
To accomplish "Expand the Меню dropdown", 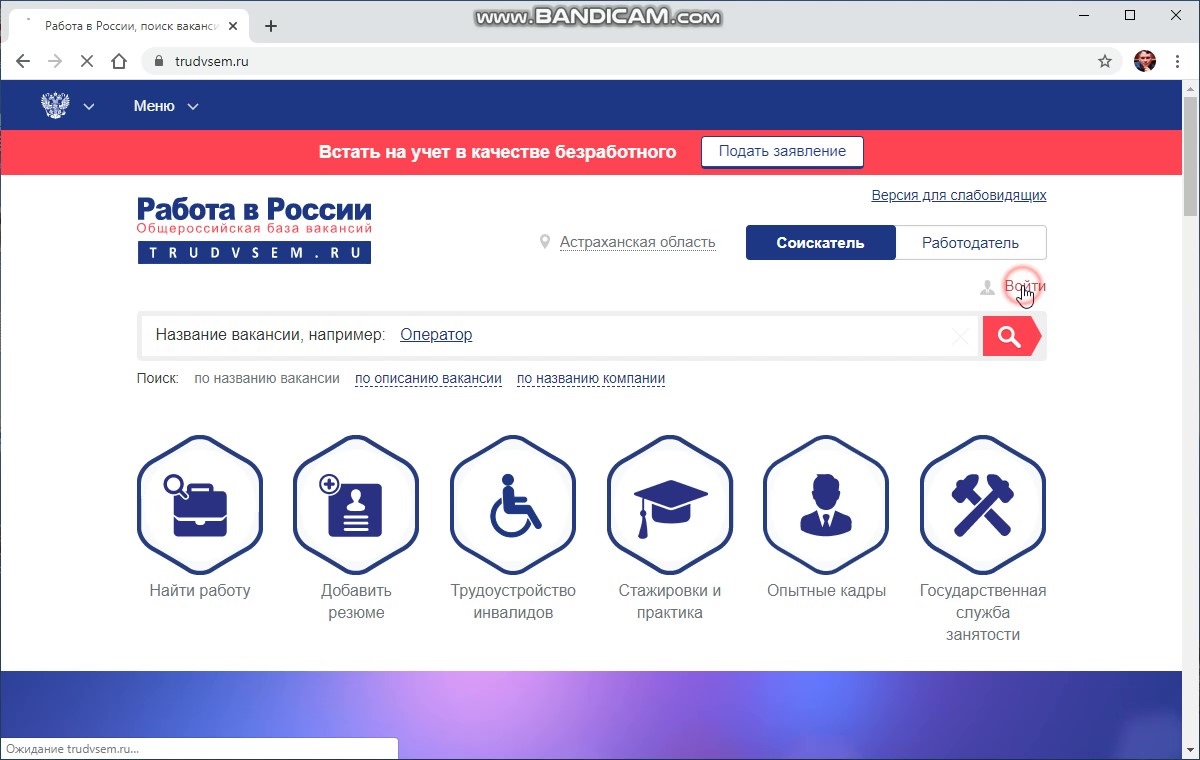I will [166, 106].
